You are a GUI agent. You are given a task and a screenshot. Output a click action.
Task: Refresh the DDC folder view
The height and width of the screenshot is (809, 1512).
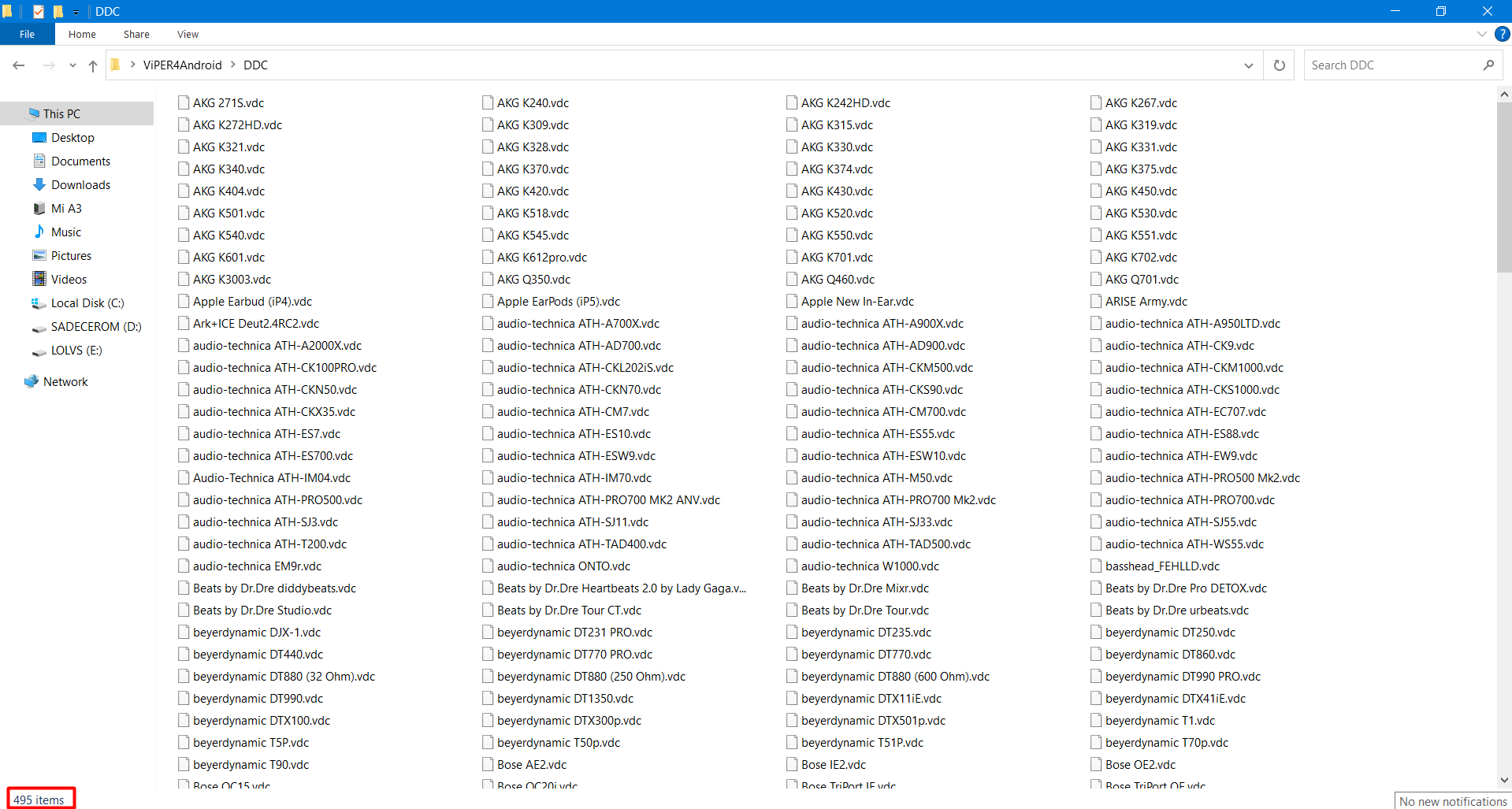[1279, 65]
